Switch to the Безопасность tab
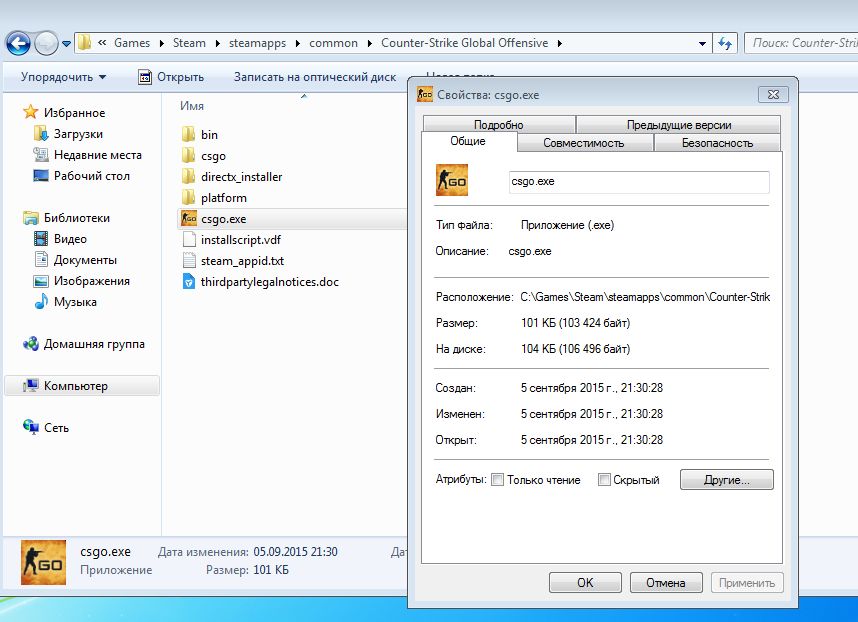This screenshot has width=858, height=622. [717, 143]
